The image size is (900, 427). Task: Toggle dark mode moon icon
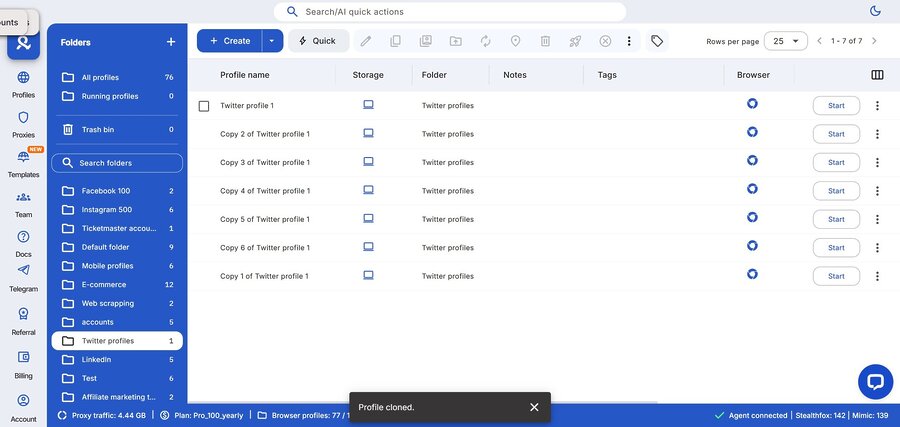coord(875,11)
